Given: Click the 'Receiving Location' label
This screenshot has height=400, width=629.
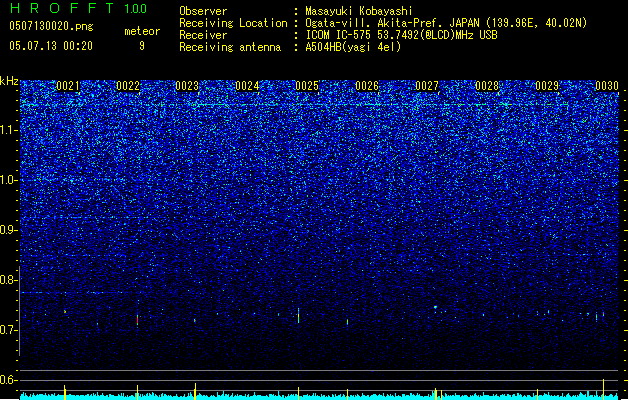Looking at the screenshot, I should (233, 23).
